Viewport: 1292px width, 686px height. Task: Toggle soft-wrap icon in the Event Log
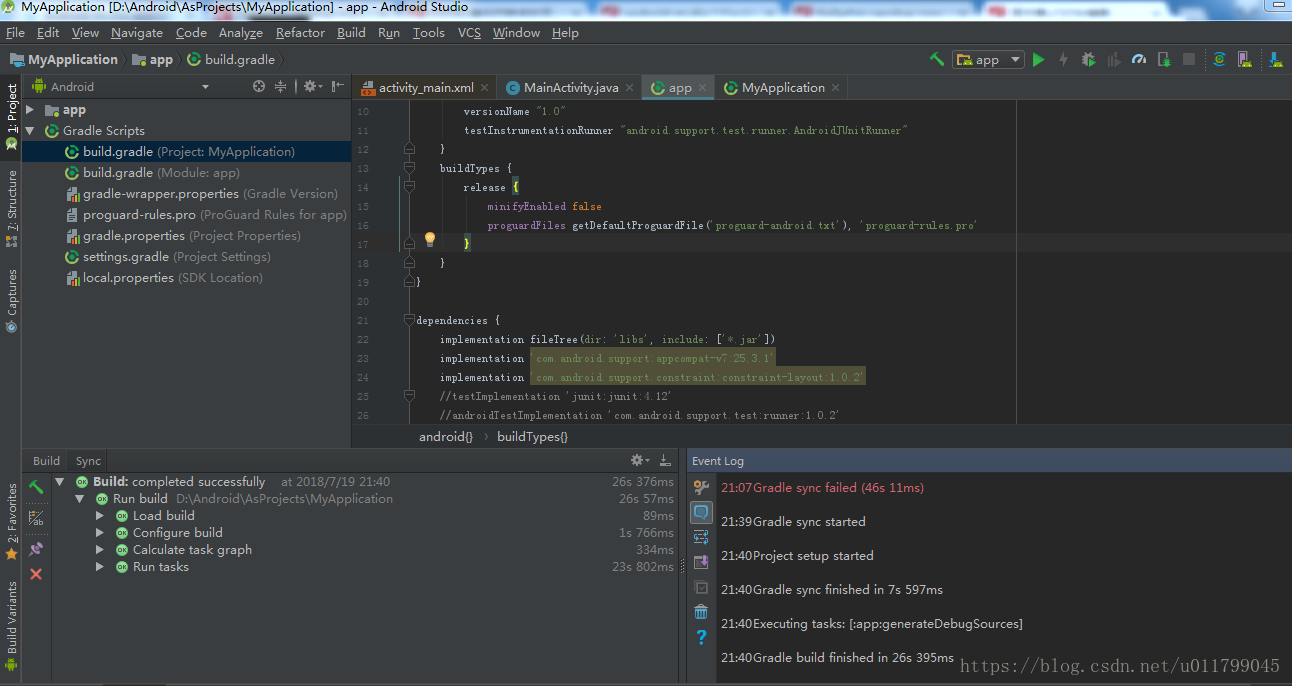[701, 537]
